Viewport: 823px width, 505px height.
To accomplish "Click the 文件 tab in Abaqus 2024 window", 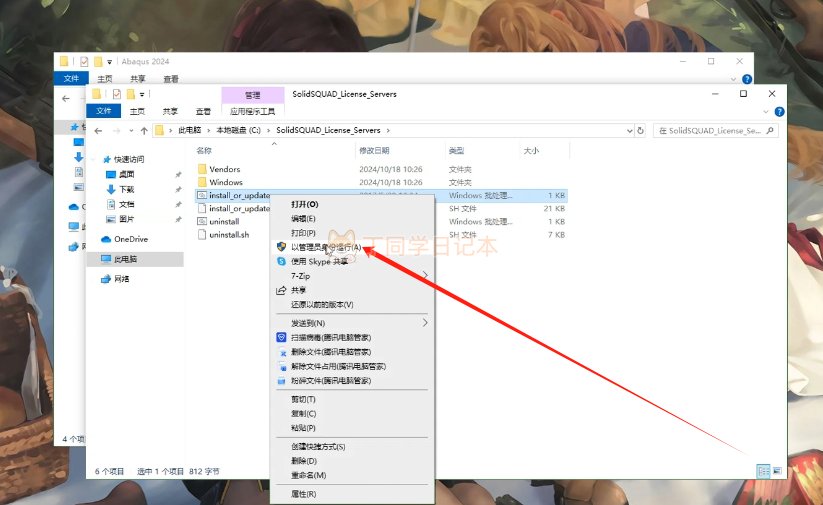I will (x=71, y=78).
